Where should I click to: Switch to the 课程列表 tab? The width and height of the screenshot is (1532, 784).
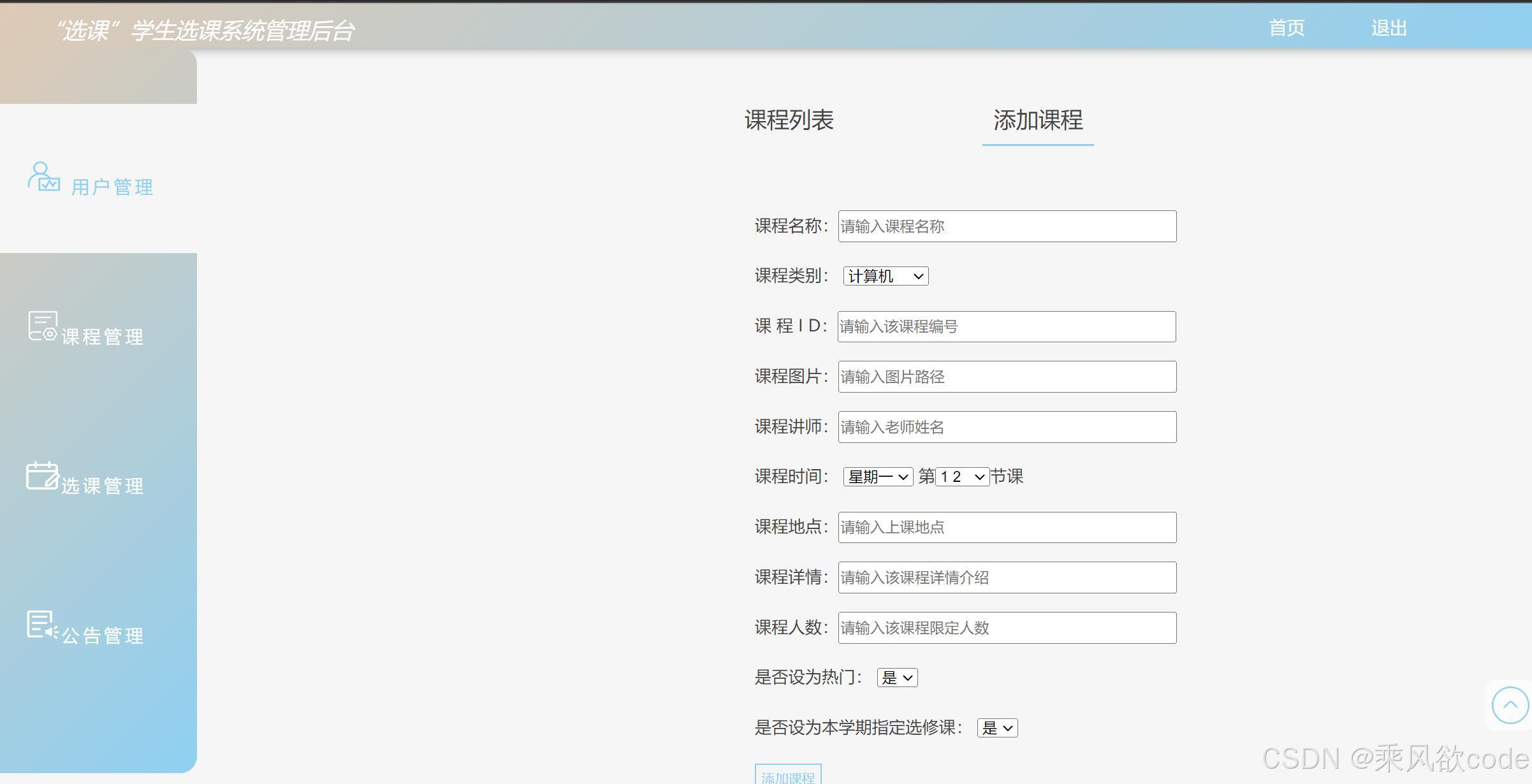[790, 120]
